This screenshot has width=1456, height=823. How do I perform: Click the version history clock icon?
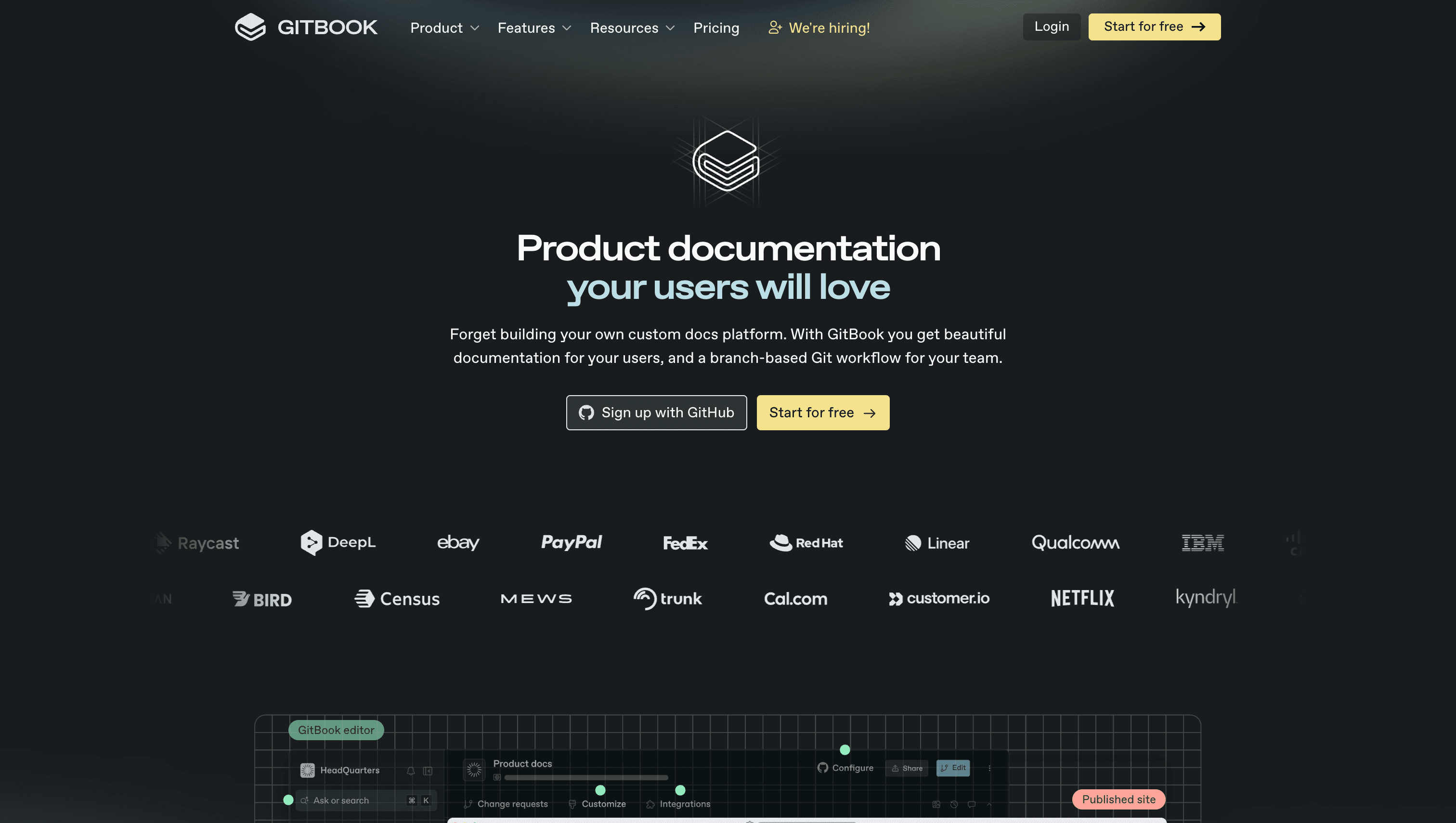click(954, 804)
